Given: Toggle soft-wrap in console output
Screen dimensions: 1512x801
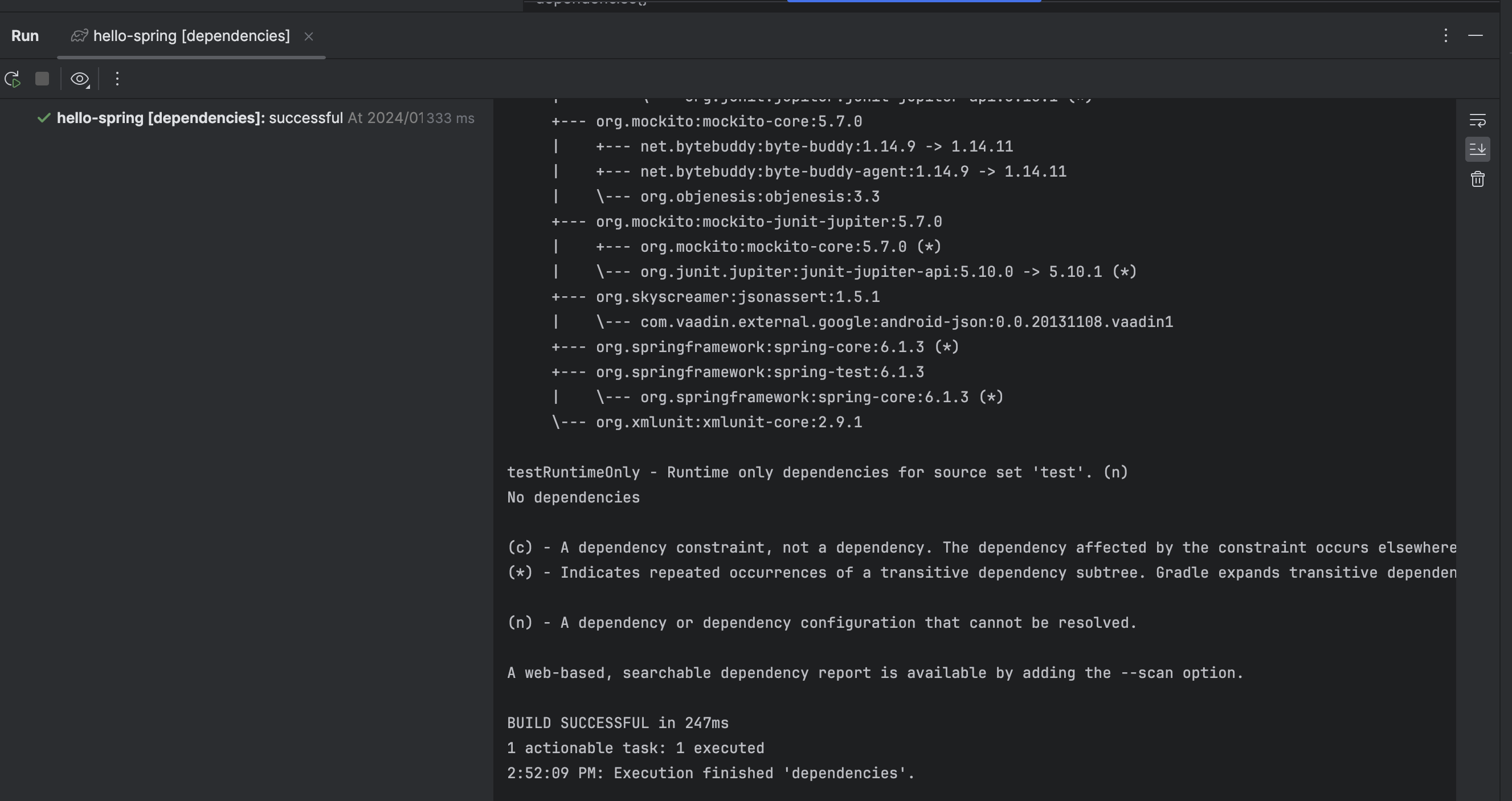Looking at the screenshot, I should click(x=1477, y=120).
